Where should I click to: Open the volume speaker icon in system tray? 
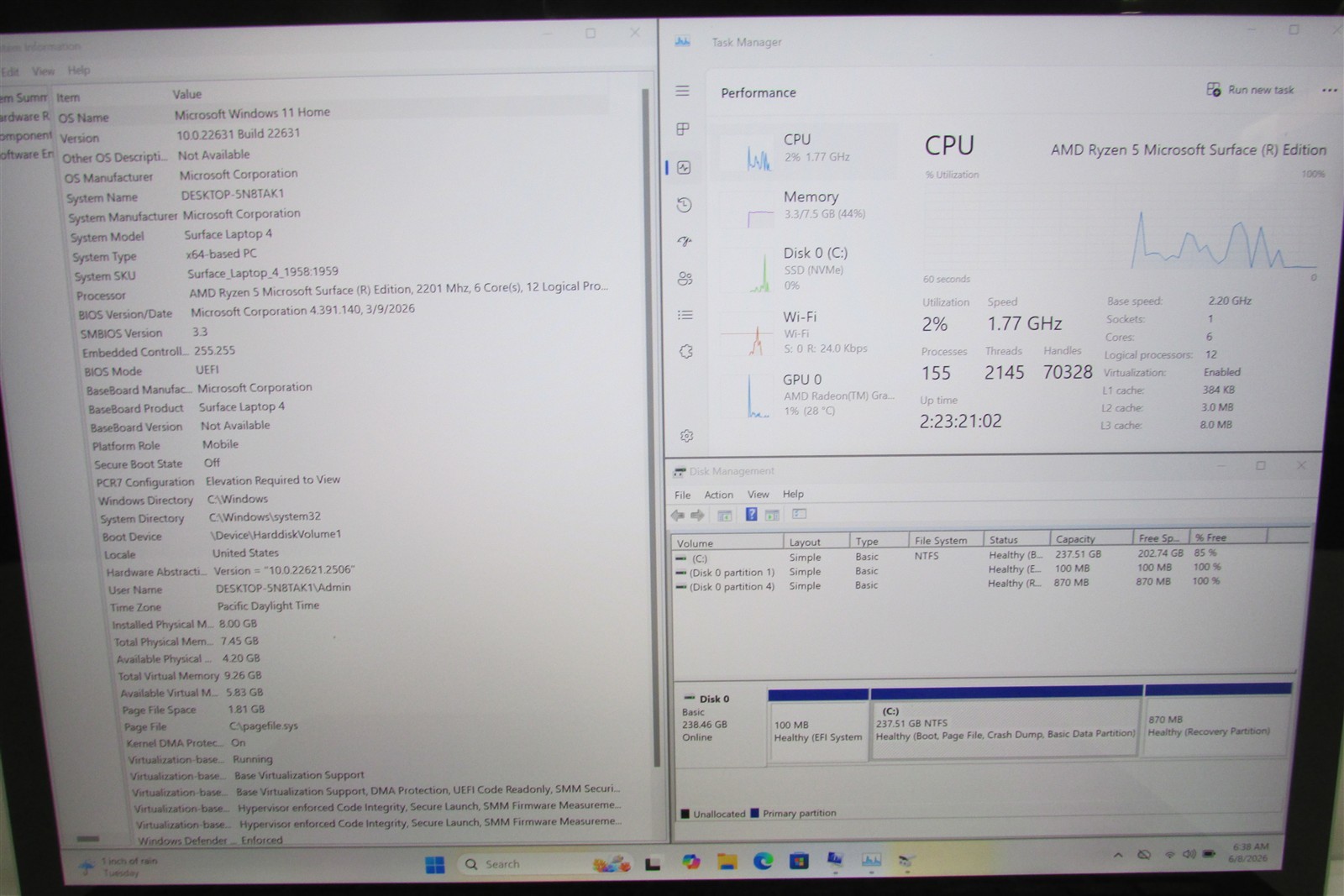[x=1189, y=854]
